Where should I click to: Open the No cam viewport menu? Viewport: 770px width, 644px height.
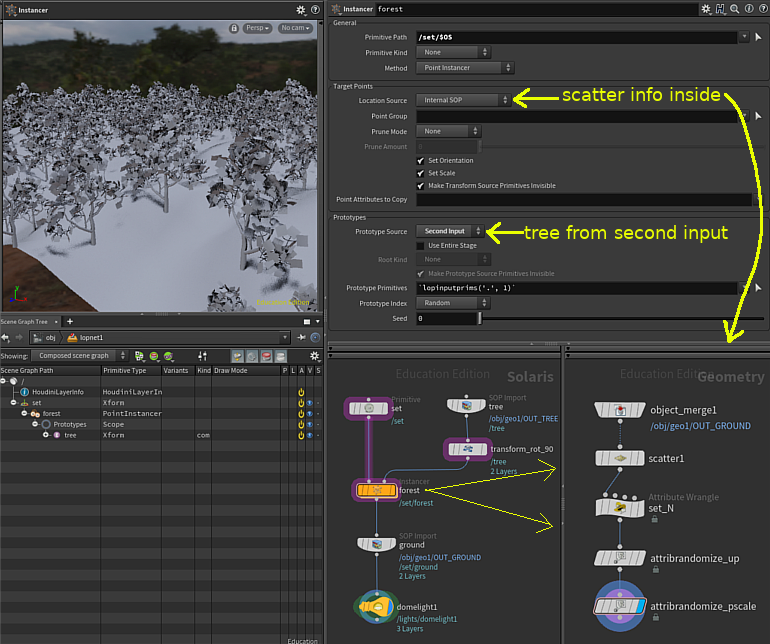coord(295,28)
